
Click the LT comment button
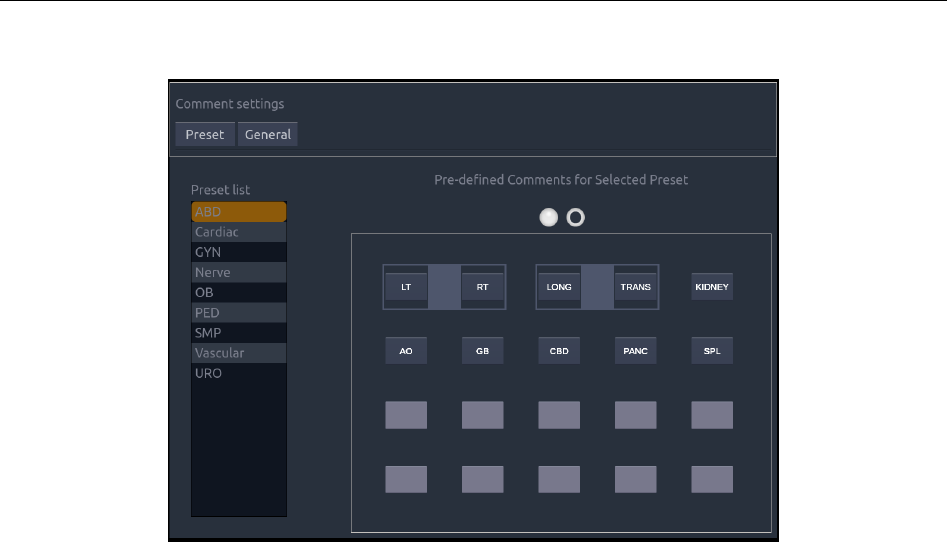tap(406, 287)
